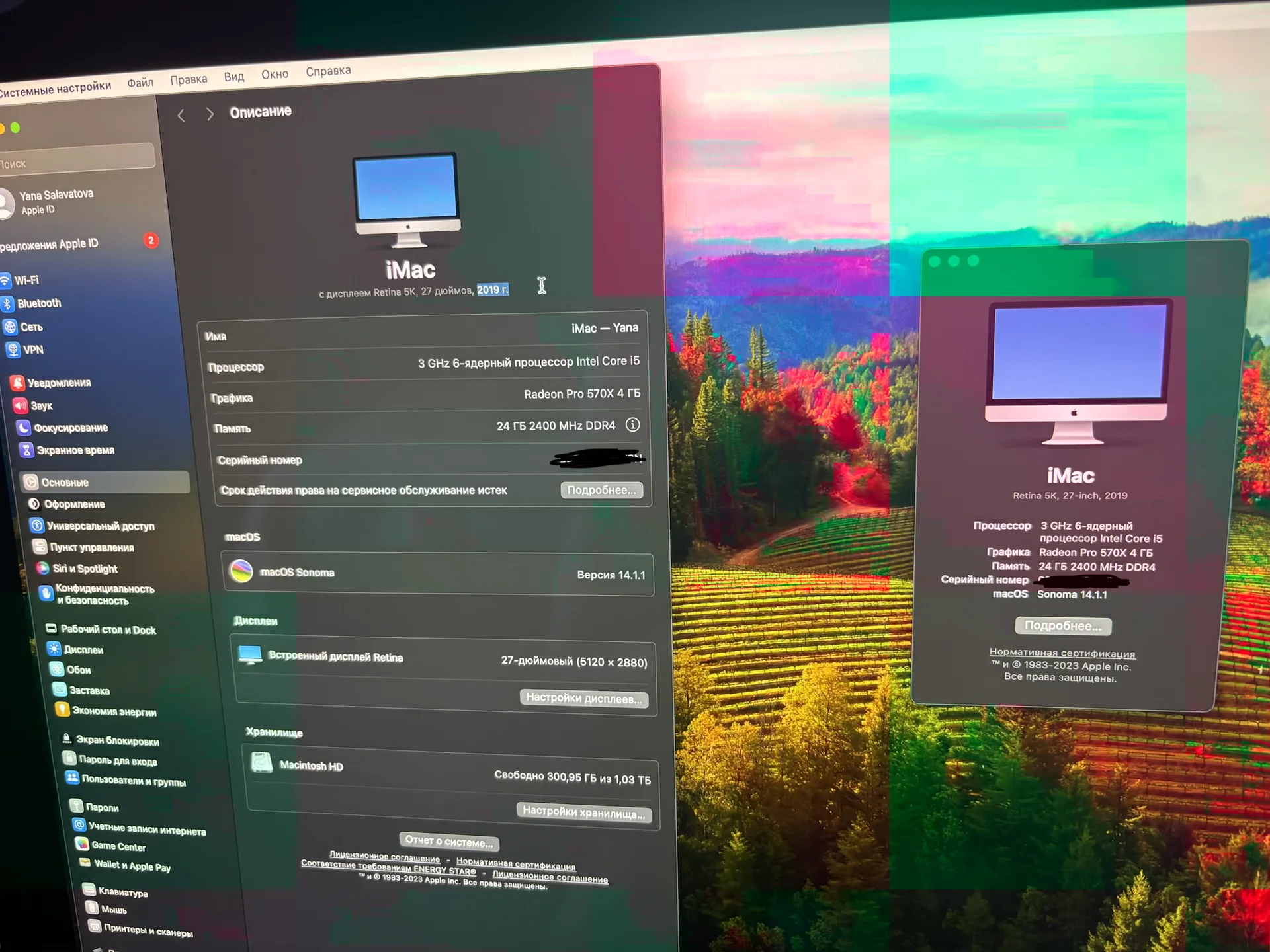Select Фокусирование moon icon

(x=24, y=428)
